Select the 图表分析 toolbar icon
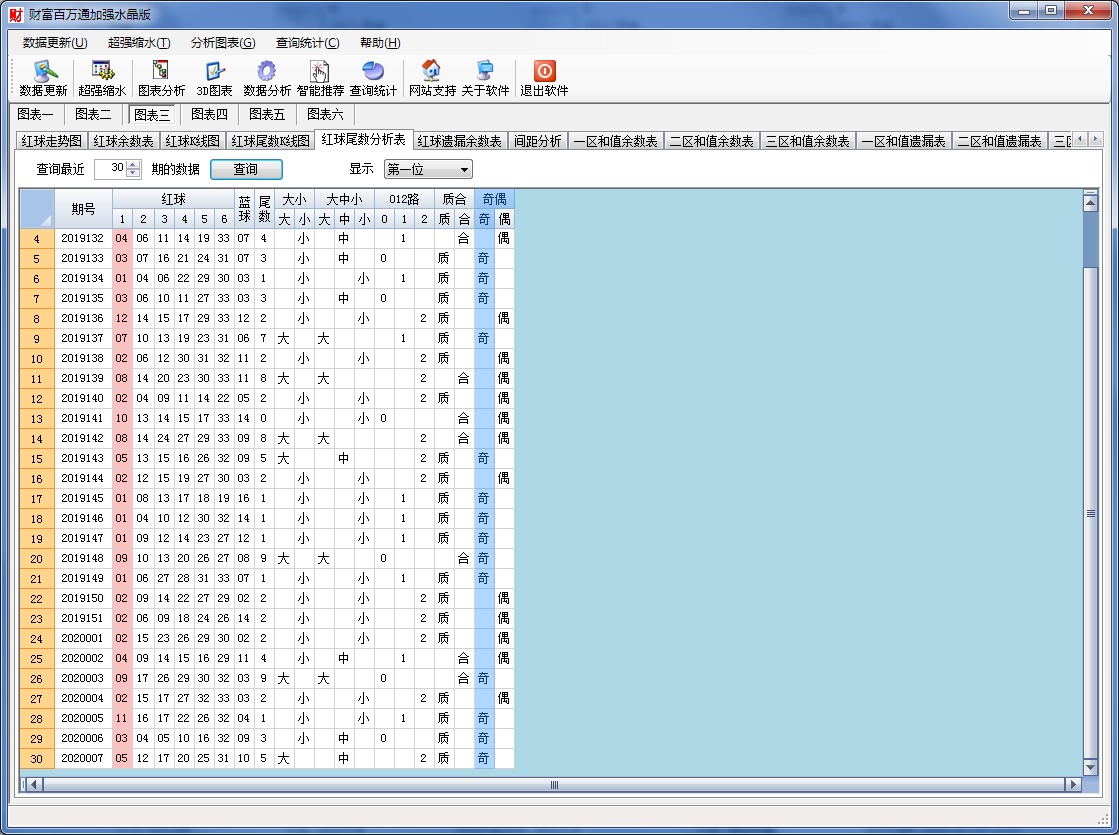 (x=161, y=78)
